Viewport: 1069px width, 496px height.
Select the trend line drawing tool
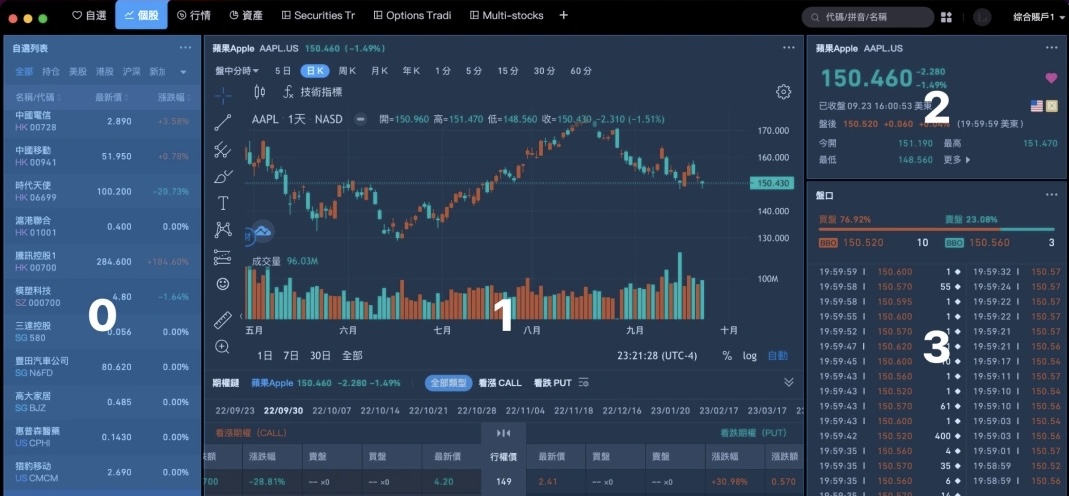point(222,123)
